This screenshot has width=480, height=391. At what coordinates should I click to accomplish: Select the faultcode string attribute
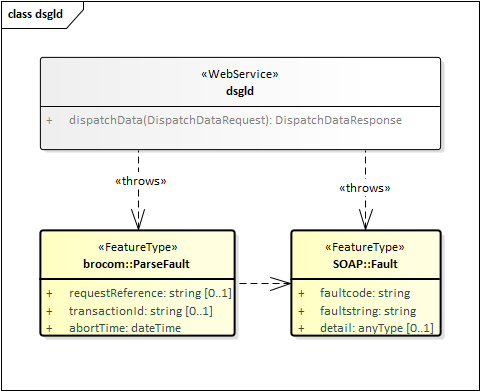click(x=365, y=293)
